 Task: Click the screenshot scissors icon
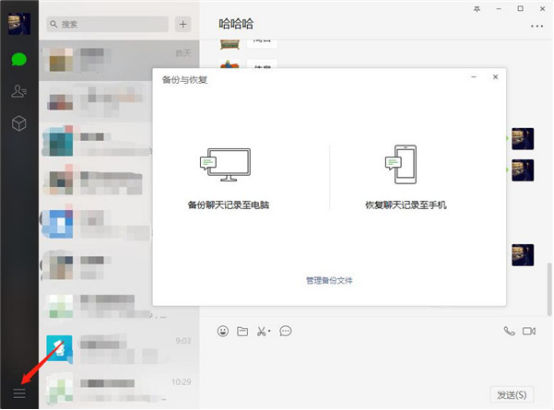pyautogui.click(x=261, y=331)
